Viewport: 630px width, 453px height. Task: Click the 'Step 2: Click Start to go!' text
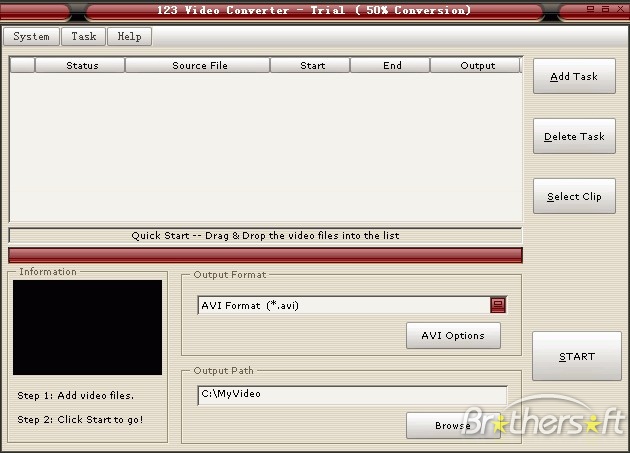[80, 420]
